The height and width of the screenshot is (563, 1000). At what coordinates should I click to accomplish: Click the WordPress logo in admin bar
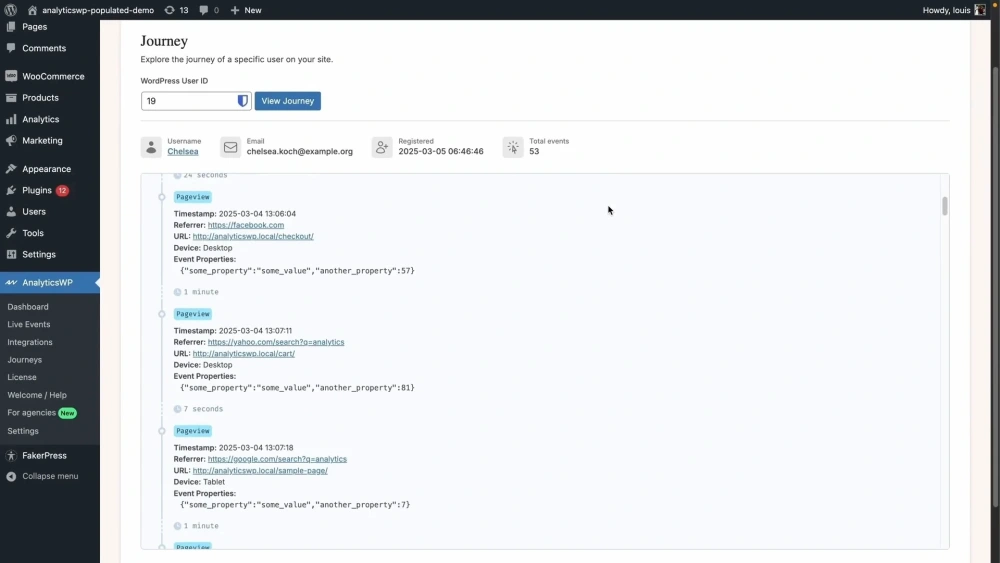click(x=11, y=10)
